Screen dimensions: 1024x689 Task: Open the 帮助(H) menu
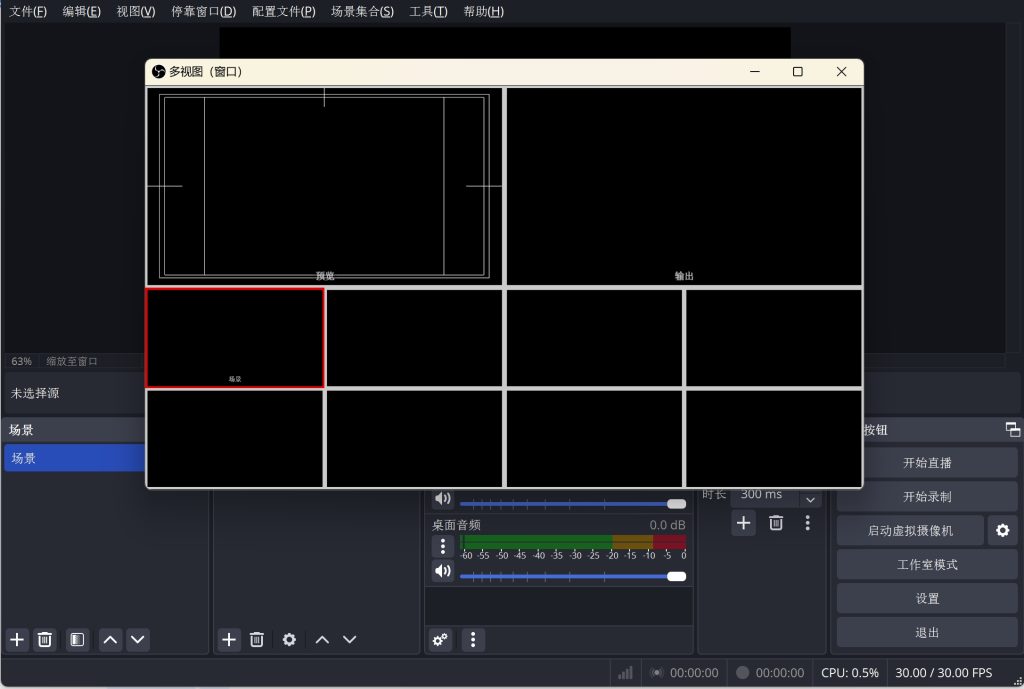tap(483, 11)
